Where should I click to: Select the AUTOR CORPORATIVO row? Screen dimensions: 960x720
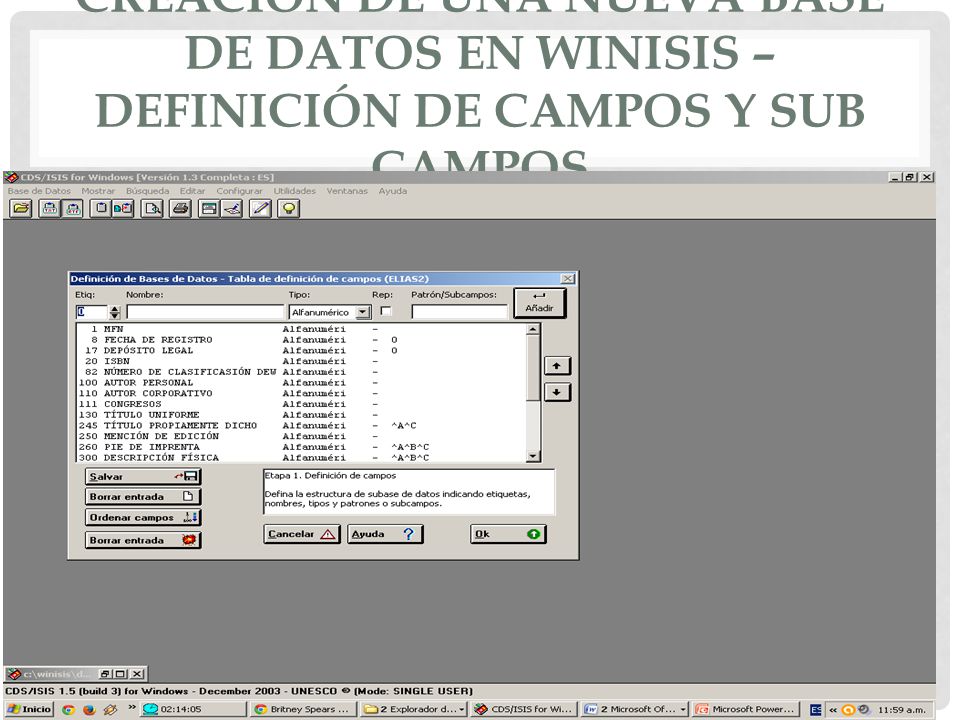click(x=301, y=393)
